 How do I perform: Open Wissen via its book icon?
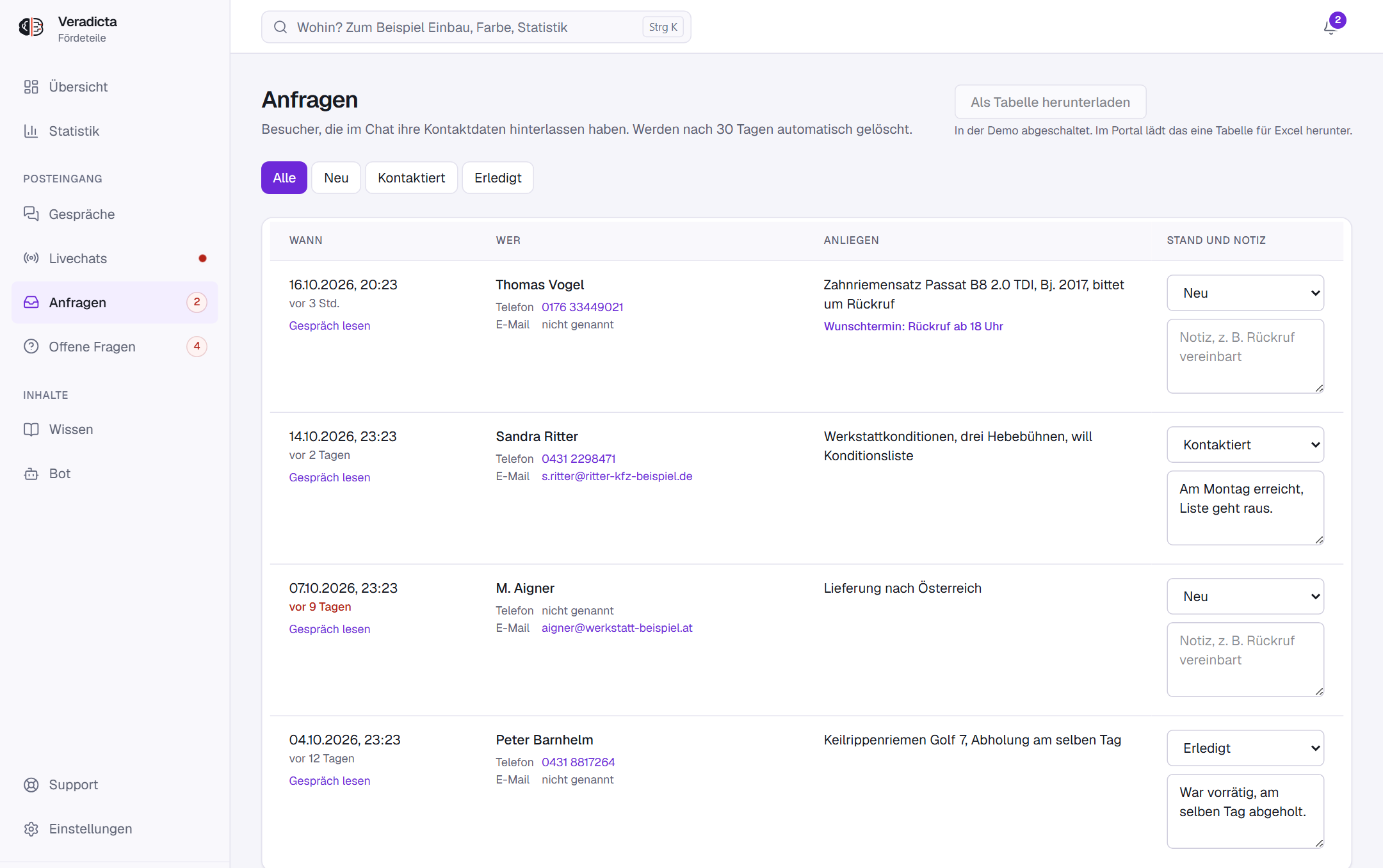click(x=31, y=430)
